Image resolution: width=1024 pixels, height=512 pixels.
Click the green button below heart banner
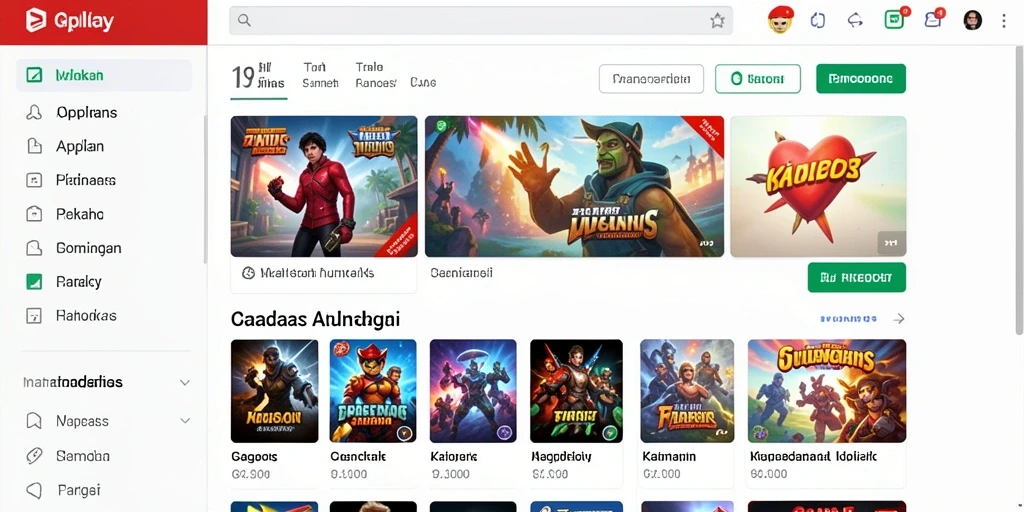coord(857,278)
